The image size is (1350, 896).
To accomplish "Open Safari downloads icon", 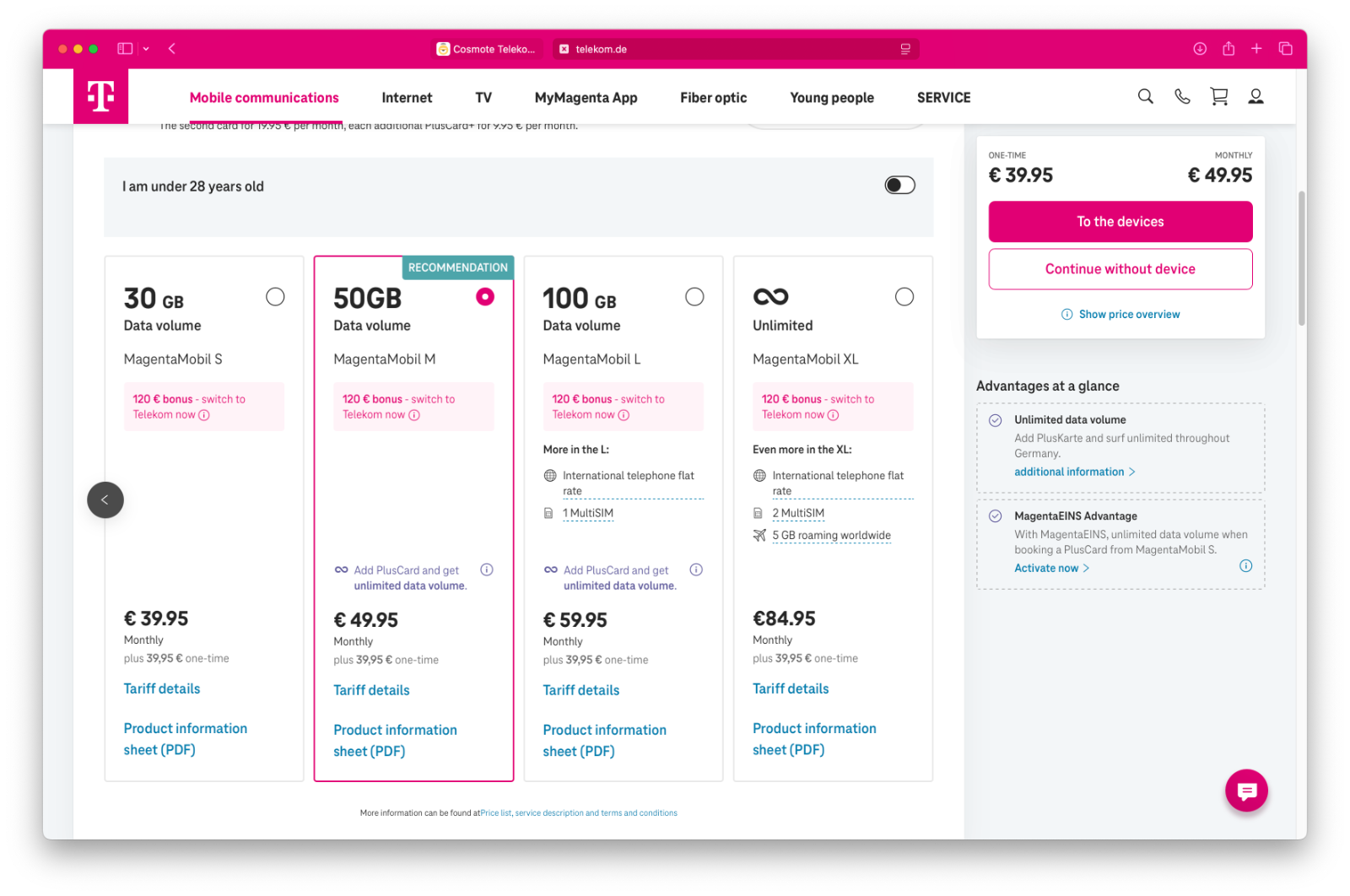I will (1200, 49).
